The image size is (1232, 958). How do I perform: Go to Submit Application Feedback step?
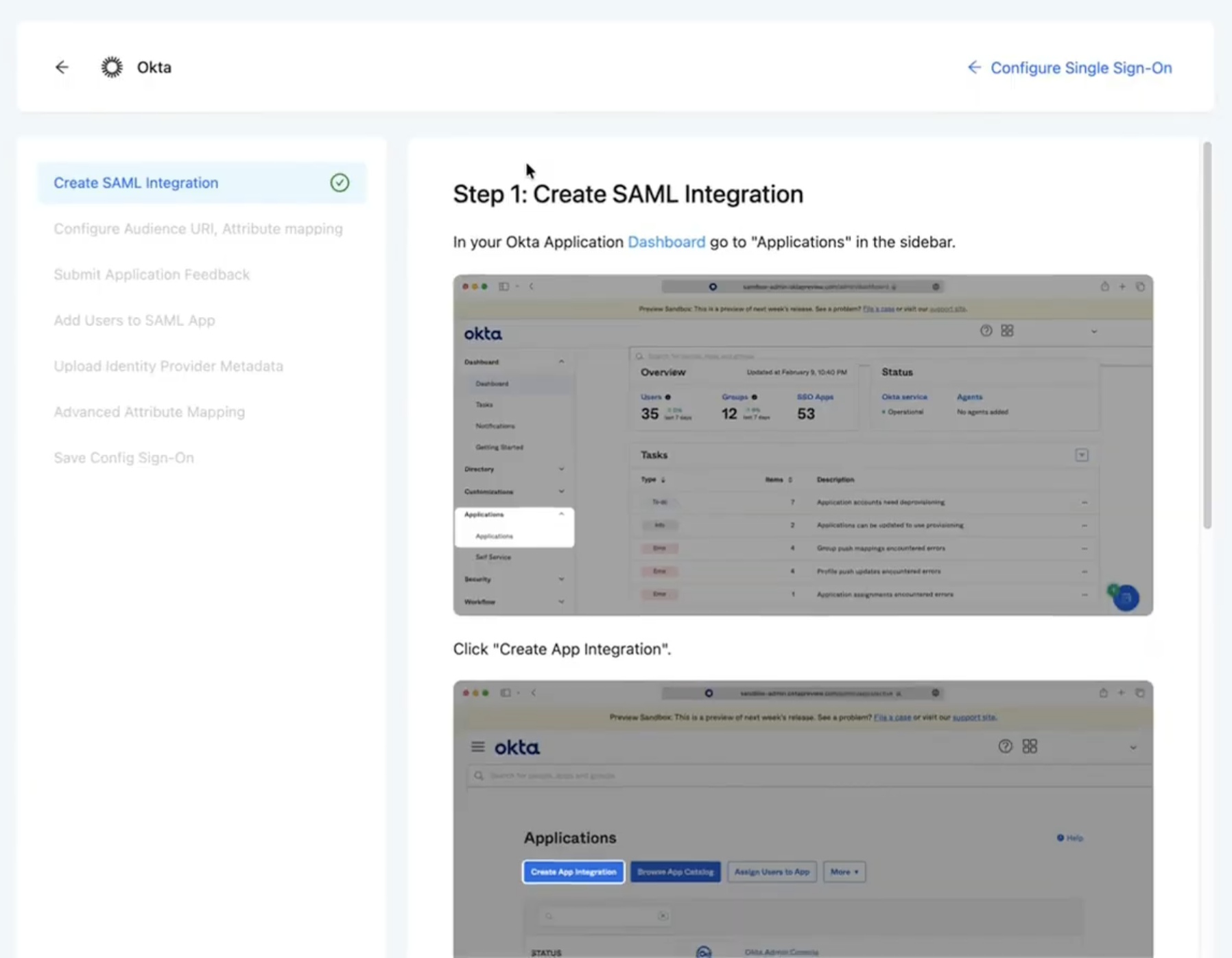point(152,274)
